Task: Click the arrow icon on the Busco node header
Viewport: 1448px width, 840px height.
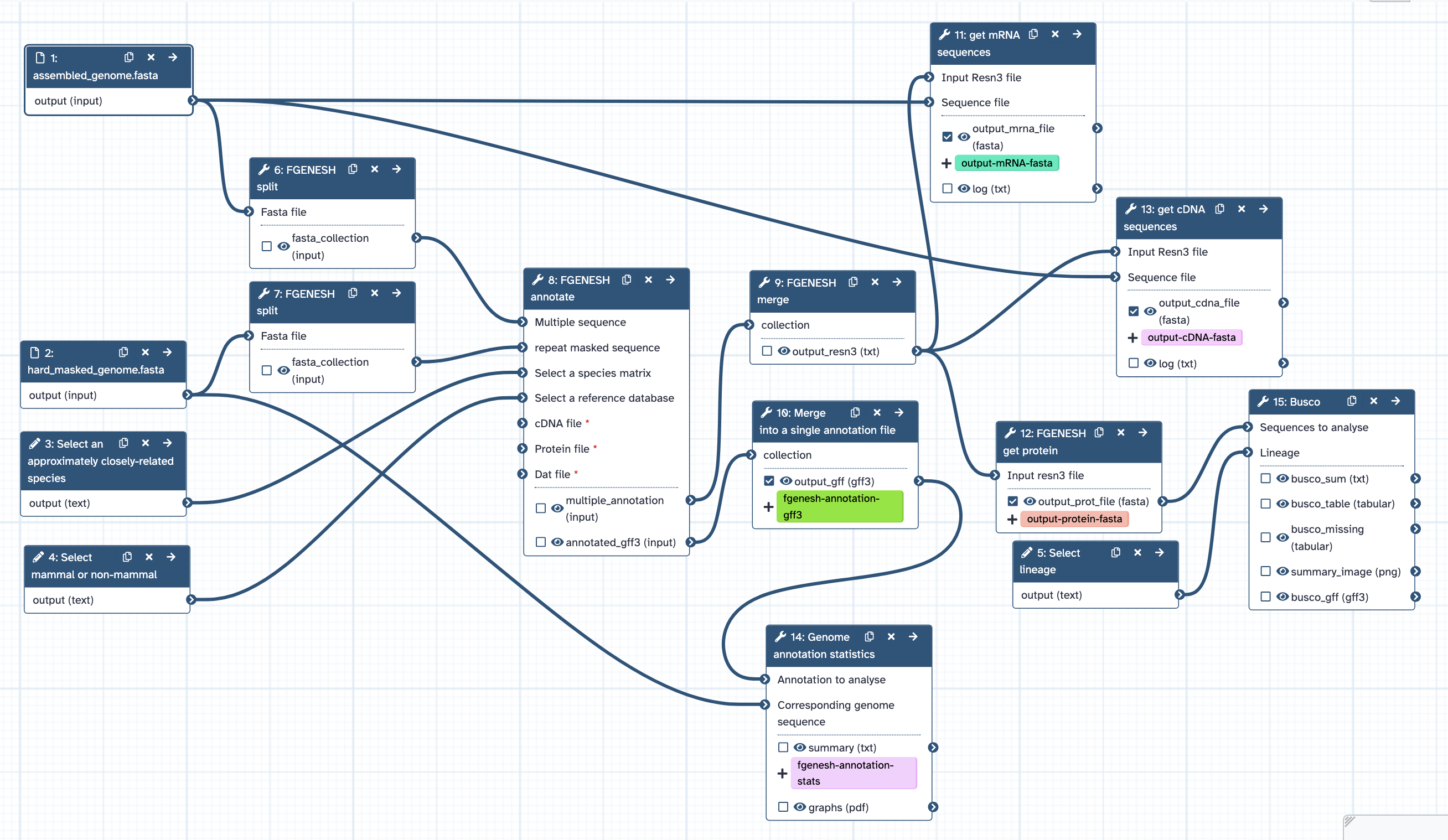Action: (1397, 401)
